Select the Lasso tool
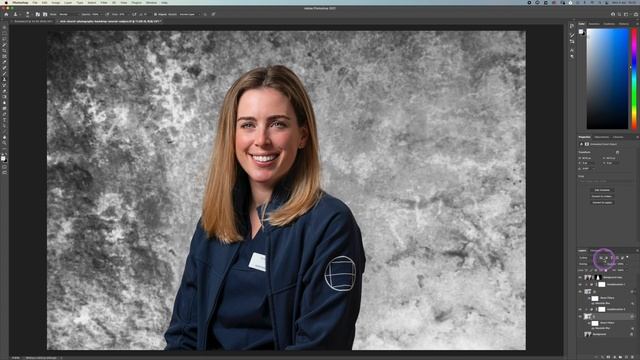This screenshot has height=360, width=640. point(4,39)
